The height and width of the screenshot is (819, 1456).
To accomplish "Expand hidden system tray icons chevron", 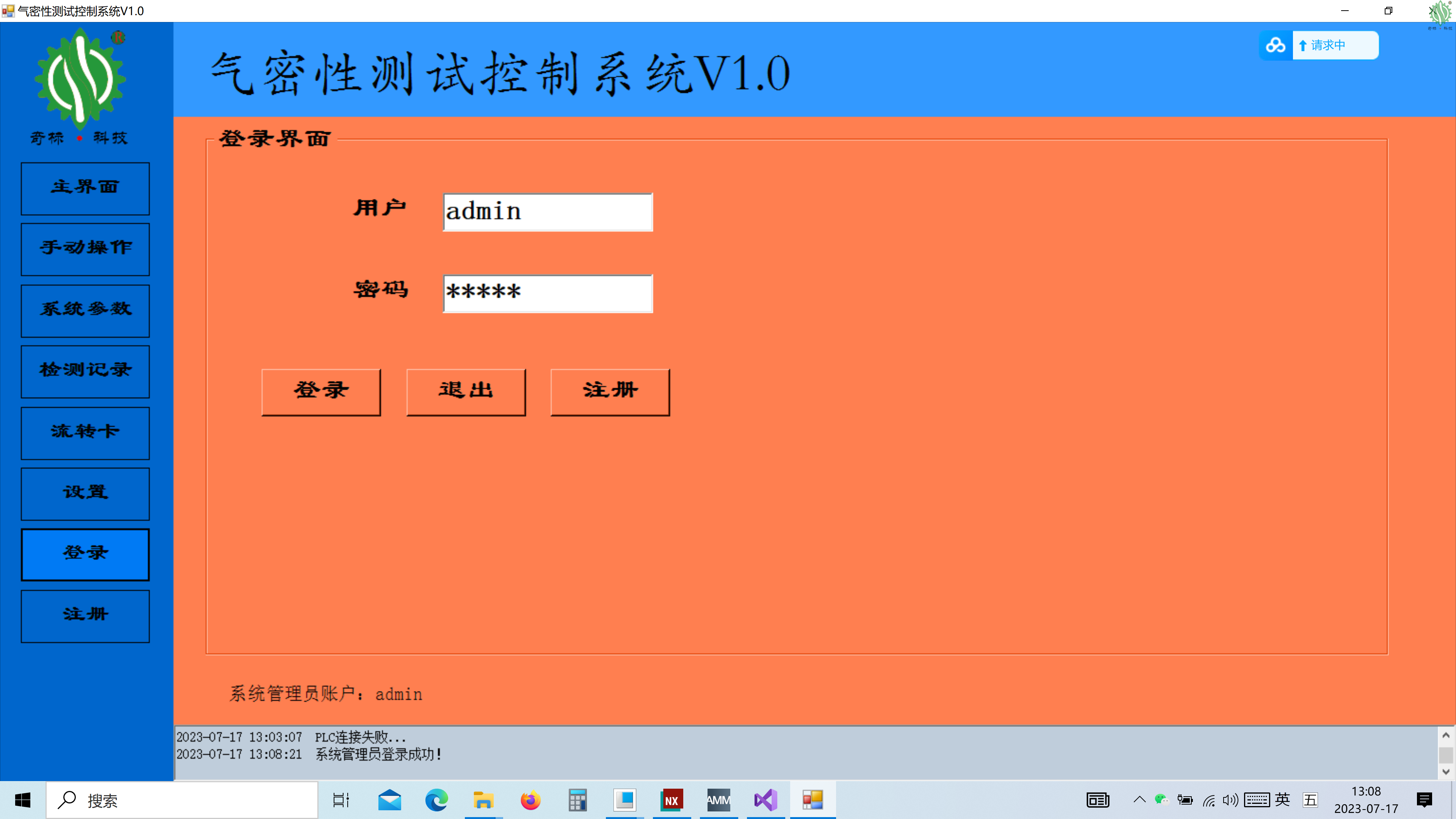I will pos(1139,800).
